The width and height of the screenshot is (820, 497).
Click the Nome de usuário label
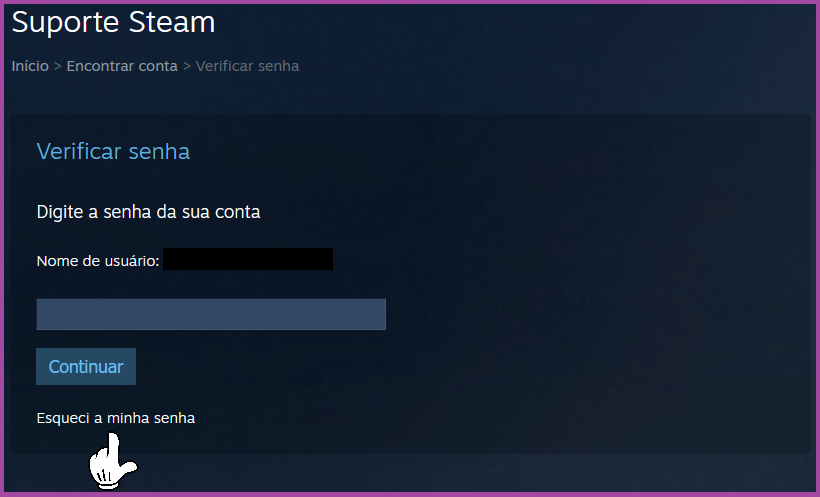coord(98,261)
